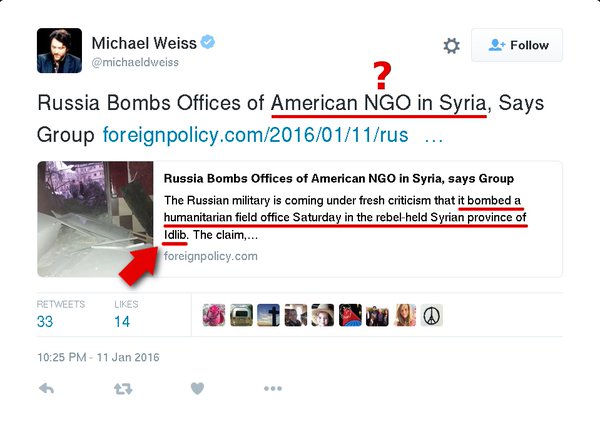600x427 pixels.
Task: Click the pink flower liker avatar
Action: pyautogui.click(x=214, y=315)
